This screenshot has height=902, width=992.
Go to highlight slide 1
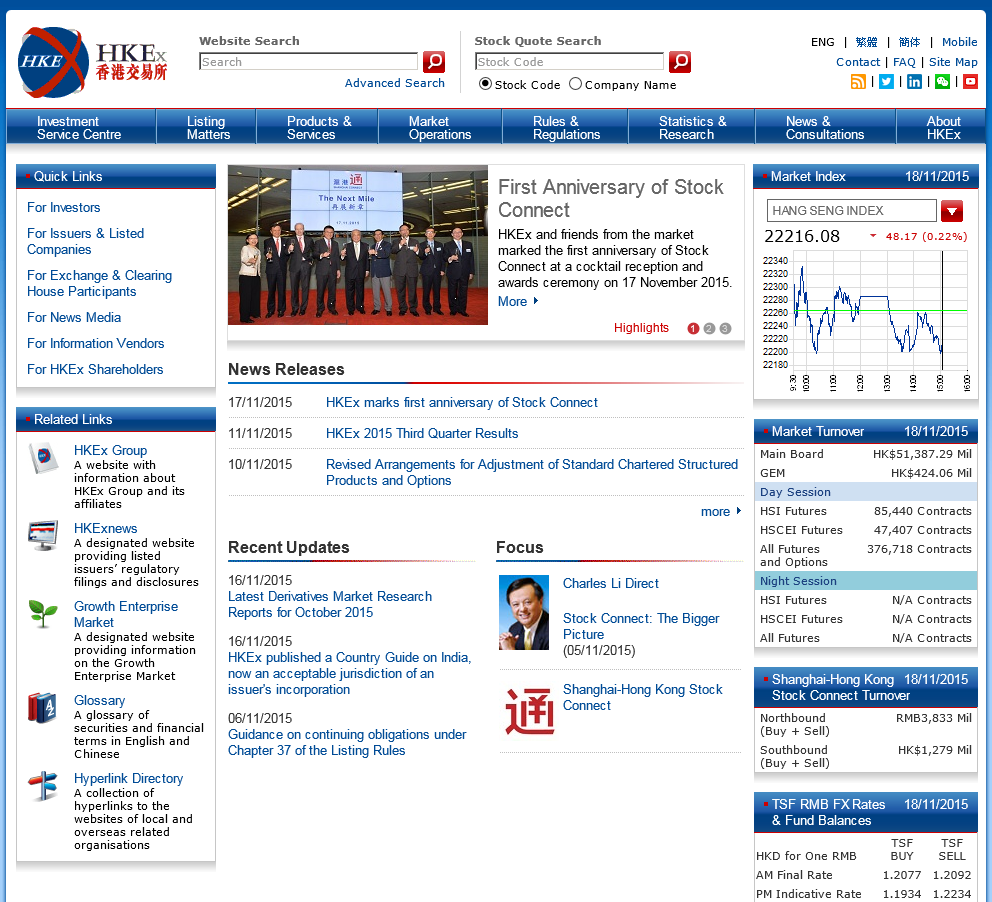click(693, 328)
